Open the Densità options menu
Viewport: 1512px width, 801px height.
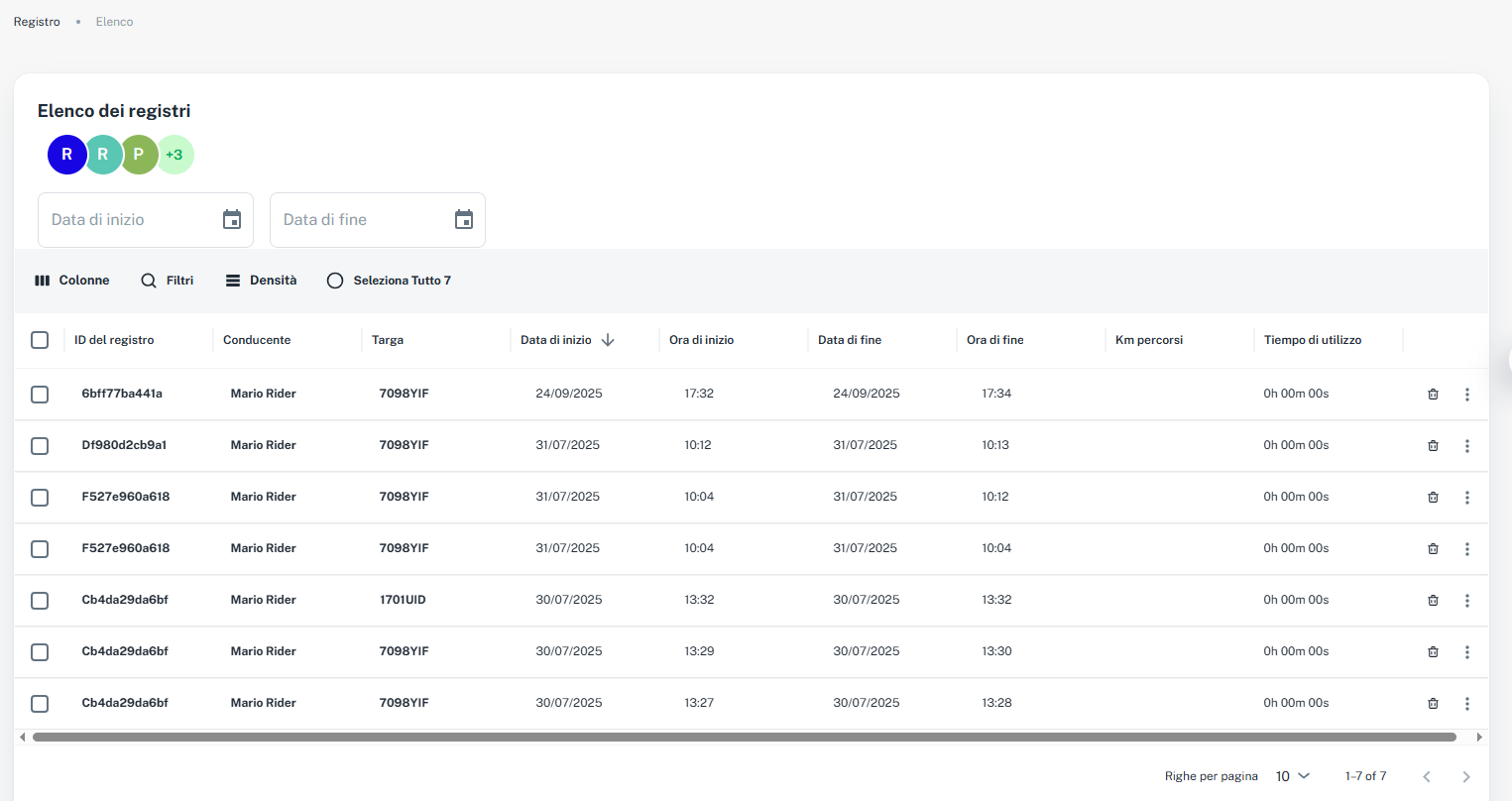coord(261,281)
